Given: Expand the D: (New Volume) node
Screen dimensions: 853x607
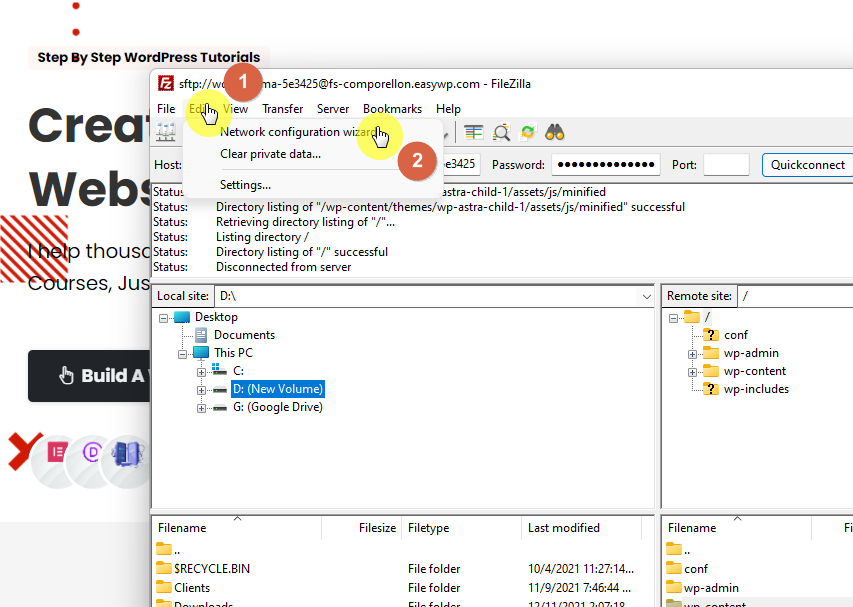Looking at the screenshot, I should point(201,390).
